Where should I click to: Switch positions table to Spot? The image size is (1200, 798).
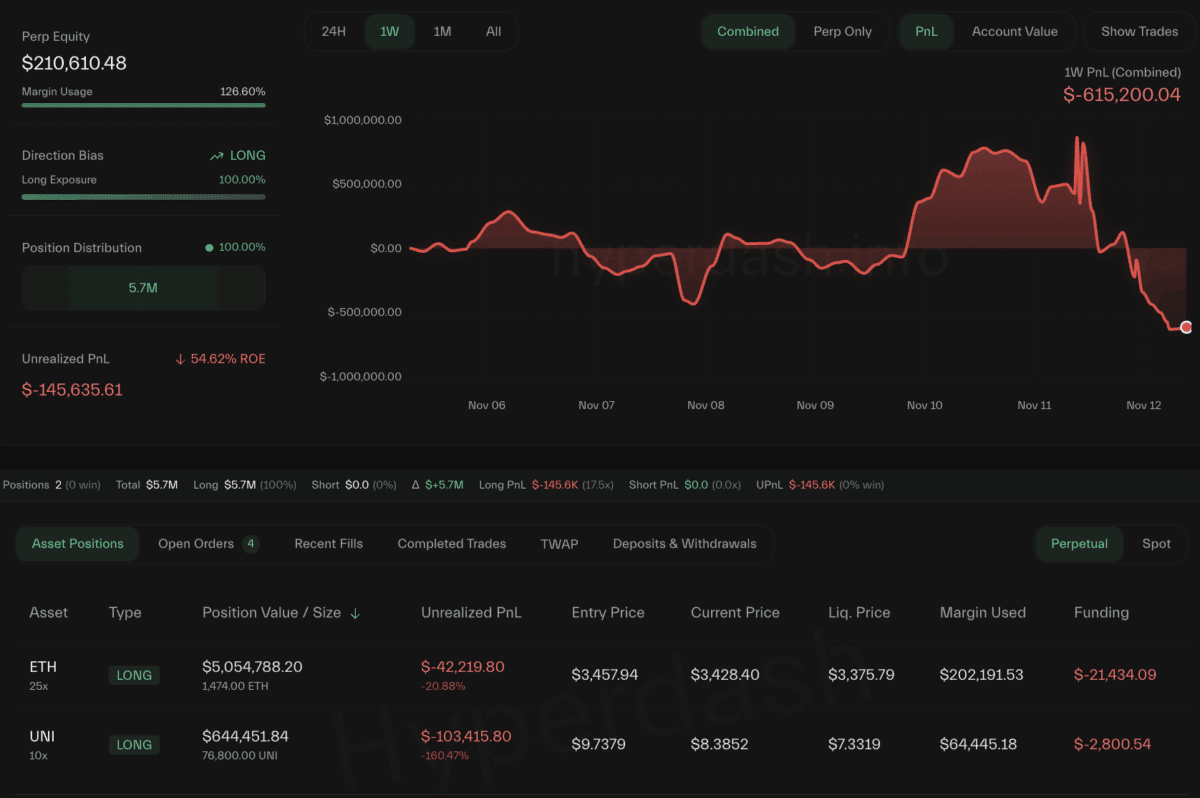pos(1156,544)
